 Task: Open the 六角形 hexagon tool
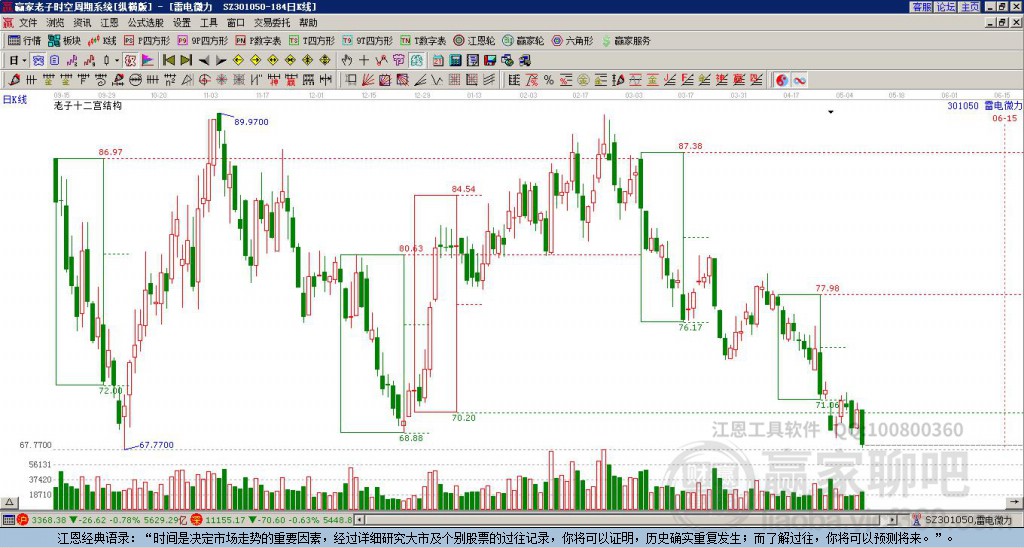572,40
